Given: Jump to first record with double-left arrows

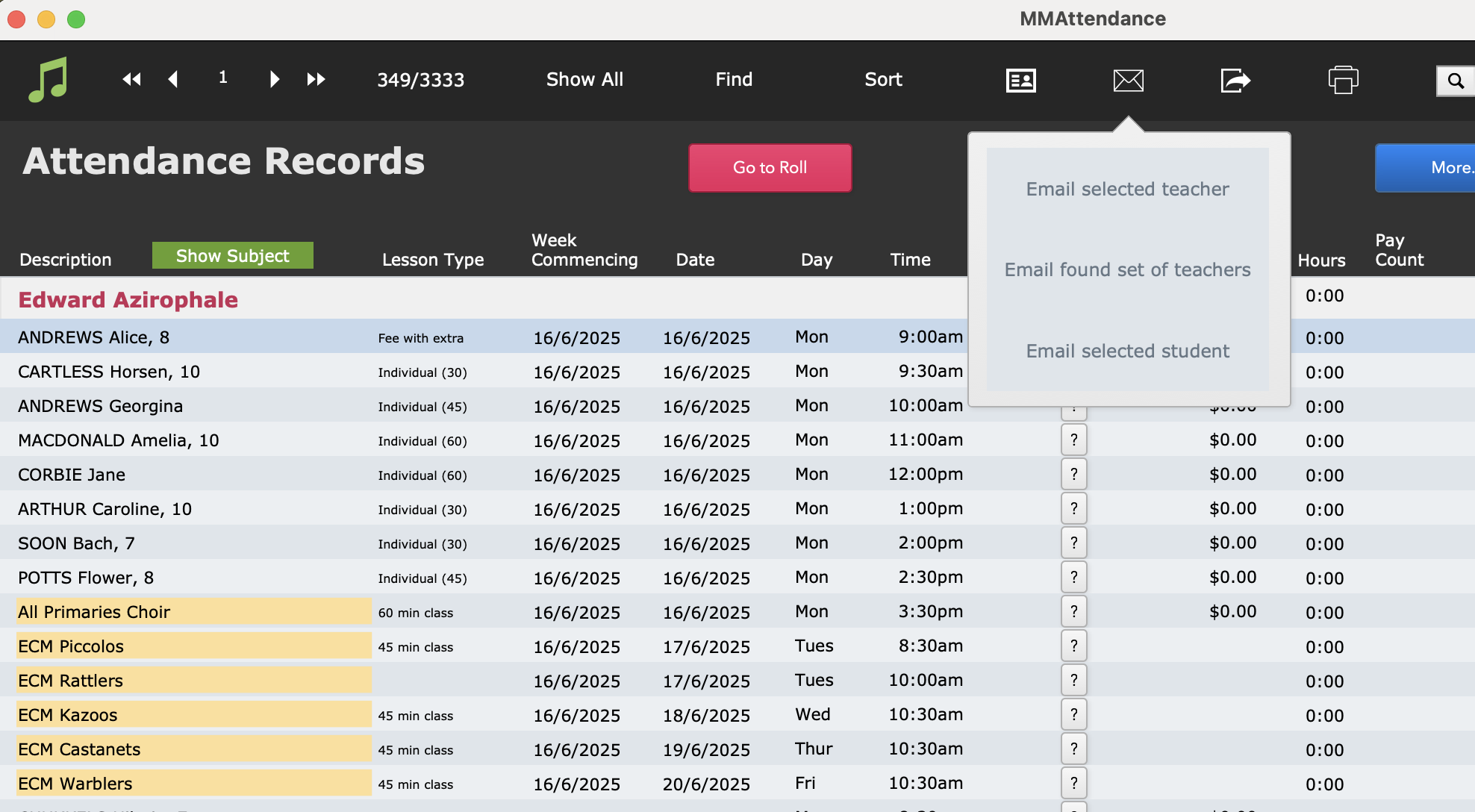Looking at the screenshot, I should point(132,79).
